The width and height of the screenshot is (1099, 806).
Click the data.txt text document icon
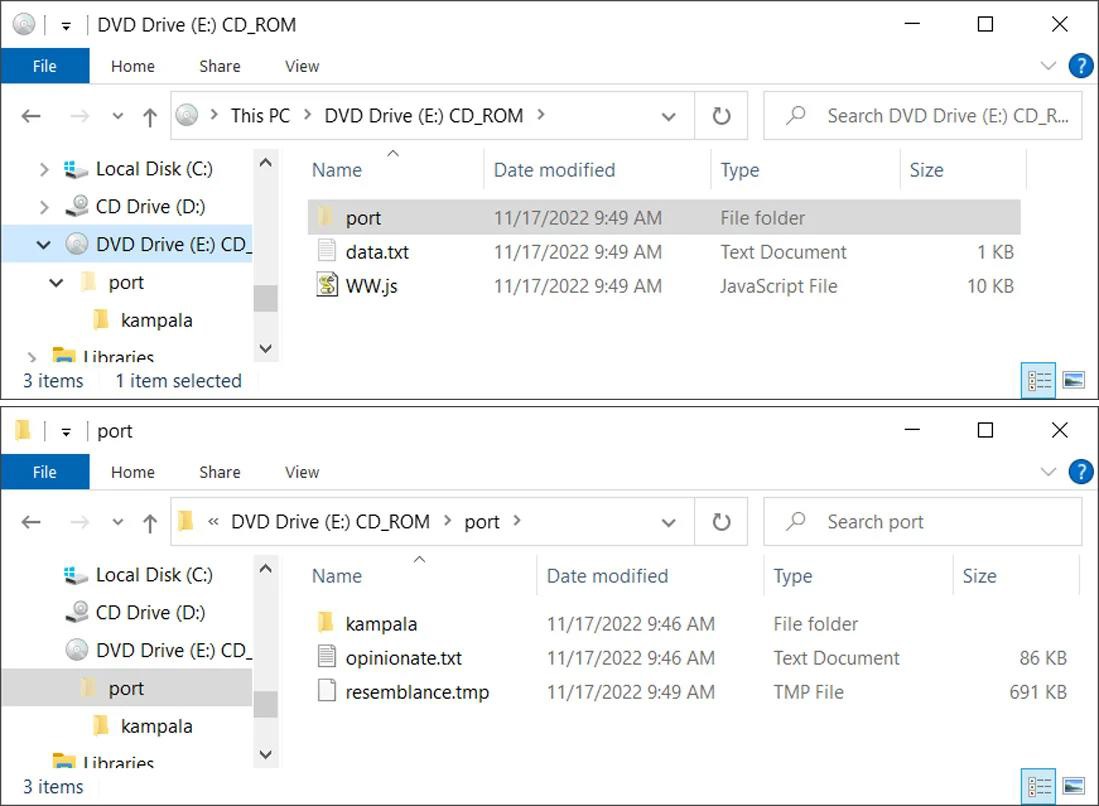(327, 252)
